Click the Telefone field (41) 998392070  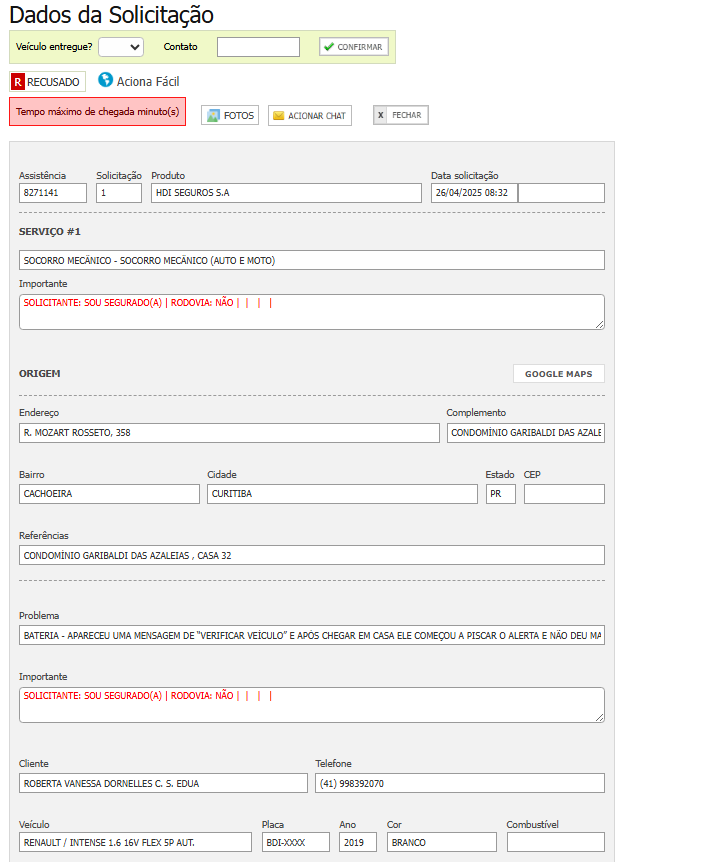tap(460, 783)
